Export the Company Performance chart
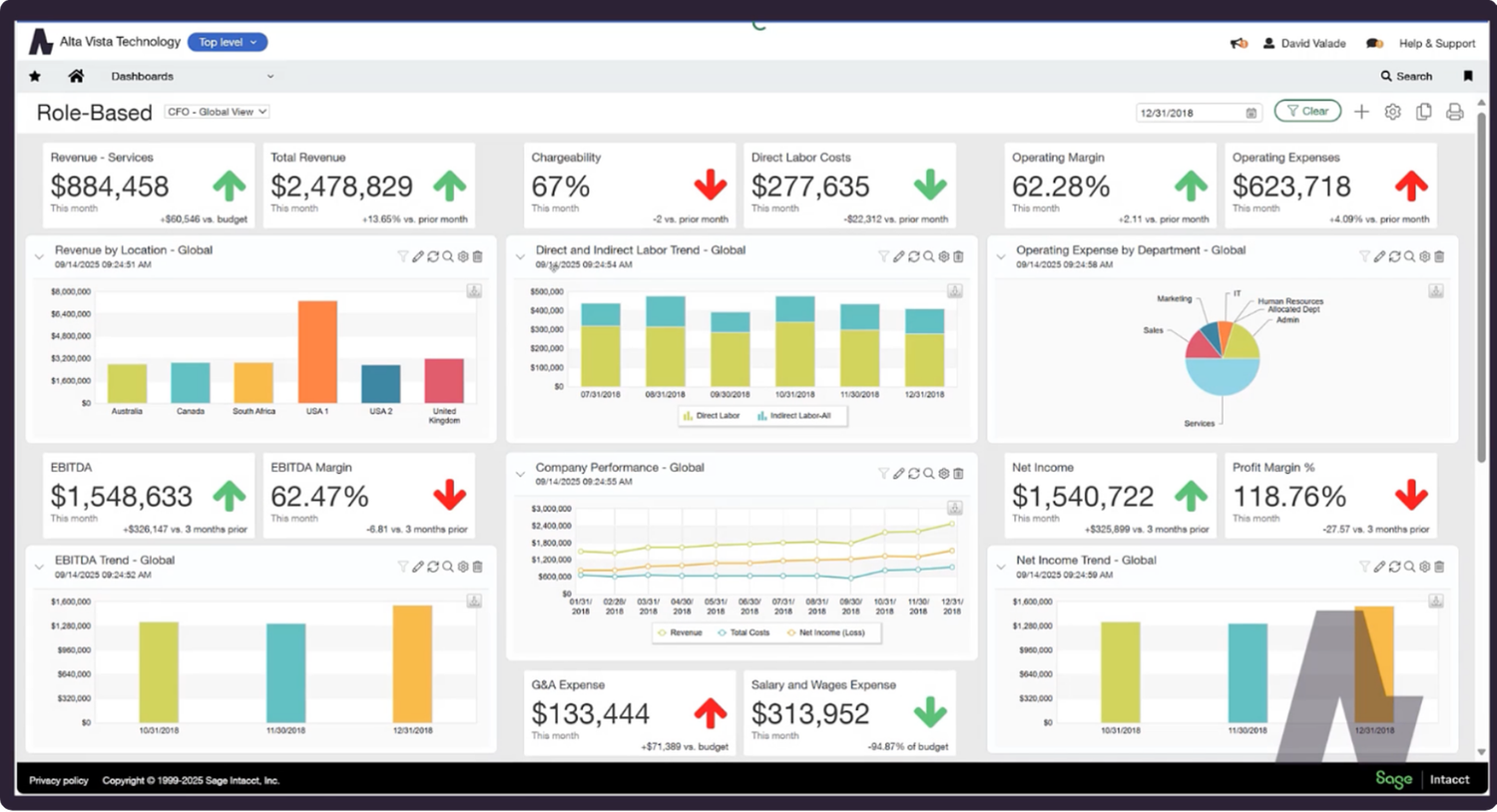Screen dimensions: 1497x812 pos(955,508)
